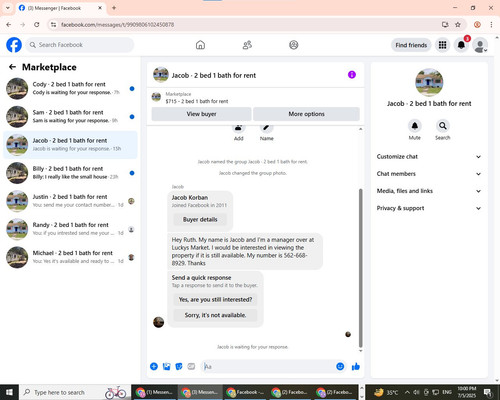The image size is (500, 400).
Task: Open the emoji picker smiley icon
Action: point(340,367)
